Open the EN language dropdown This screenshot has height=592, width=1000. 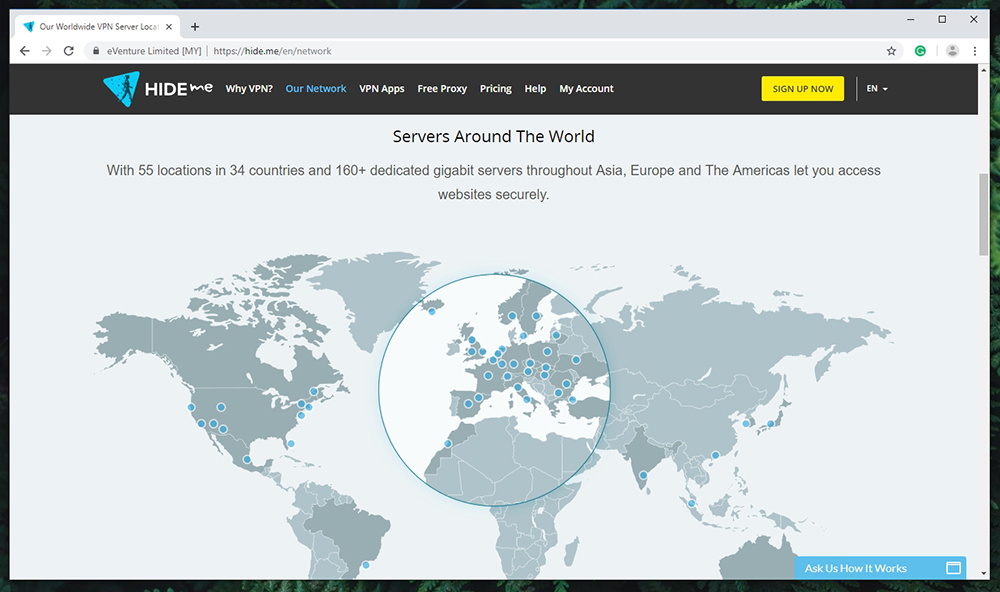(x=877, y=89)
